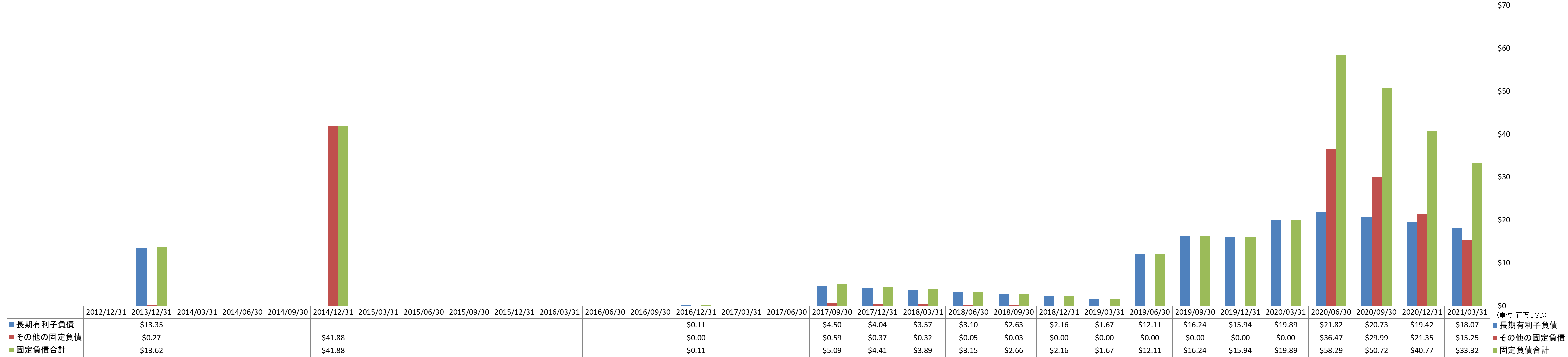Select the 2021/03/31 date label
Viewport: 1568px width, 357px height.
point(1468,312)
